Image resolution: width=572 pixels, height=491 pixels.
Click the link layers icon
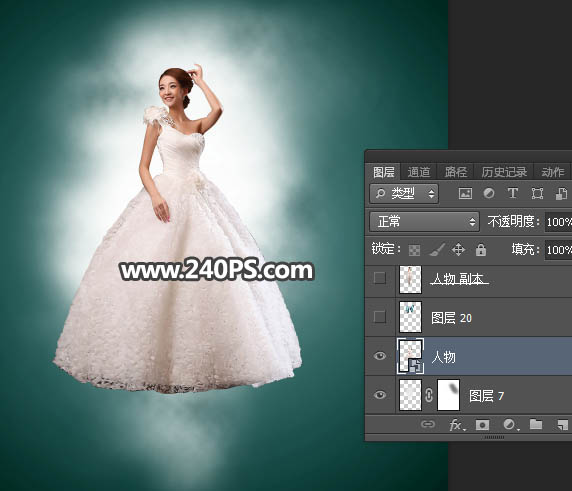[428, 424]
